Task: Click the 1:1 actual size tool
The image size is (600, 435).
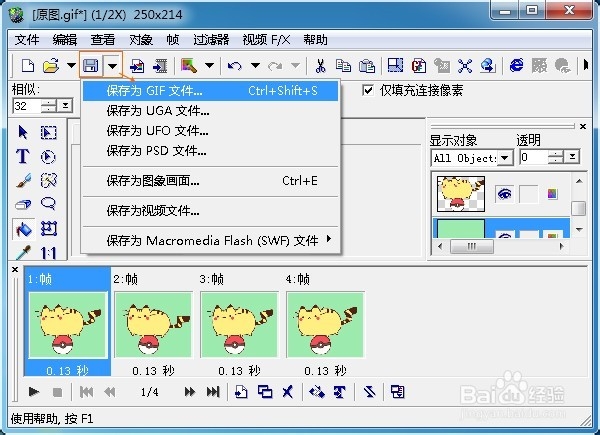Action: pyautogui.click(x=49, y=253)
